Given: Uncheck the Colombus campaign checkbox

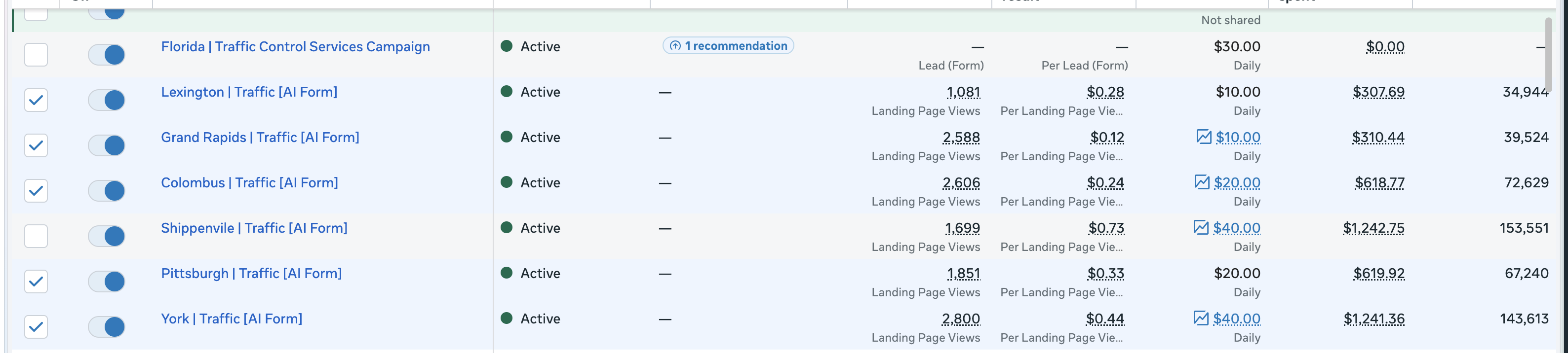Looking at the screenshot, I should (x=36, y=191).
